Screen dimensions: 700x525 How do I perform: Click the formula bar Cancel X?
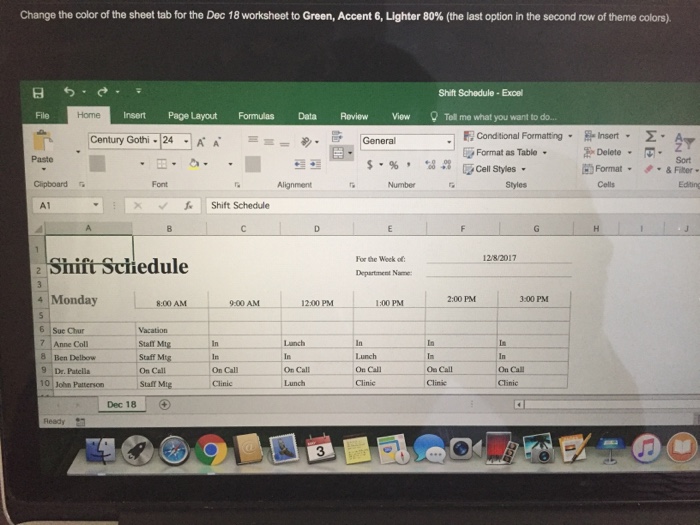click(138, 205)
